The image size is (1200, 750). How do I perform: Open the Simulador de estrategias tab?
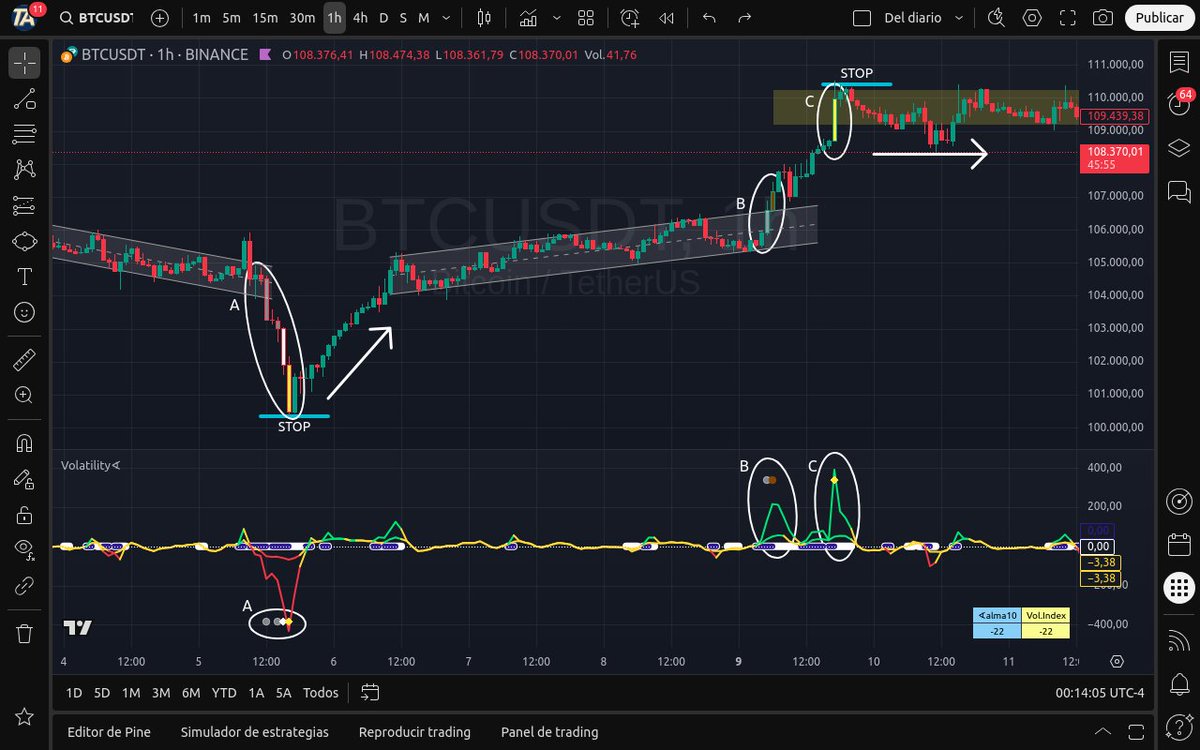tap(254, 732)
